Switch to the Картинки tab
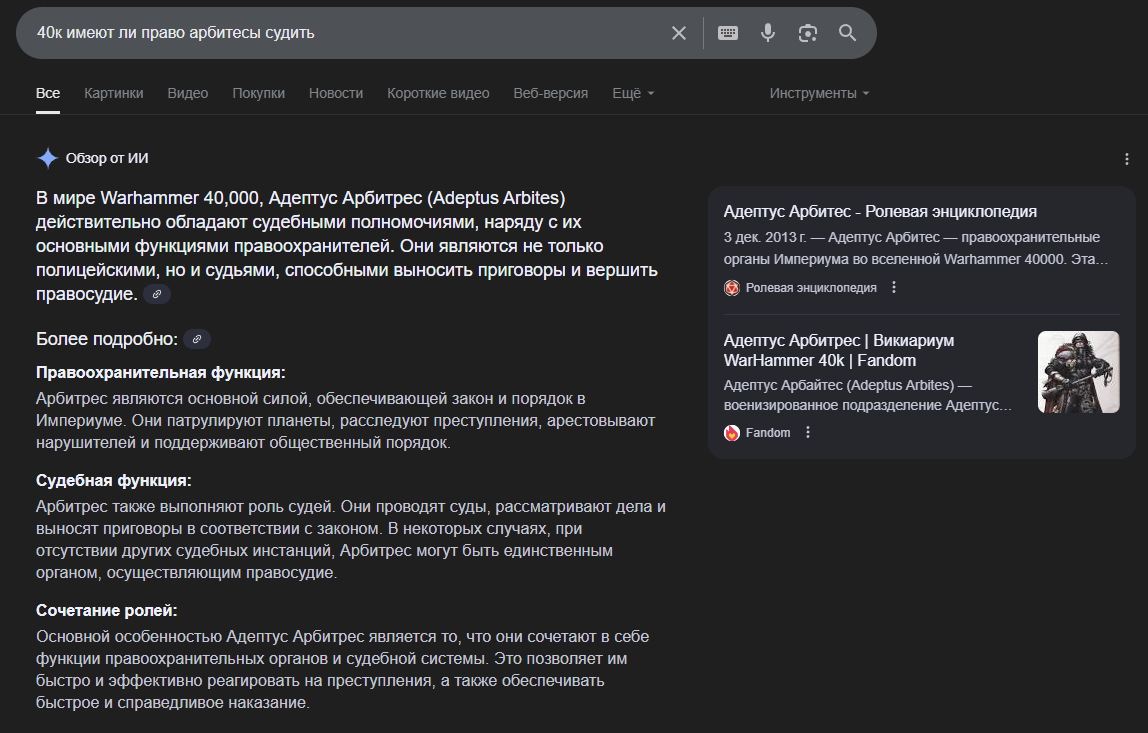Image resolution: width=1148 pixels, height=733 pixels. [x=113, y=93]
